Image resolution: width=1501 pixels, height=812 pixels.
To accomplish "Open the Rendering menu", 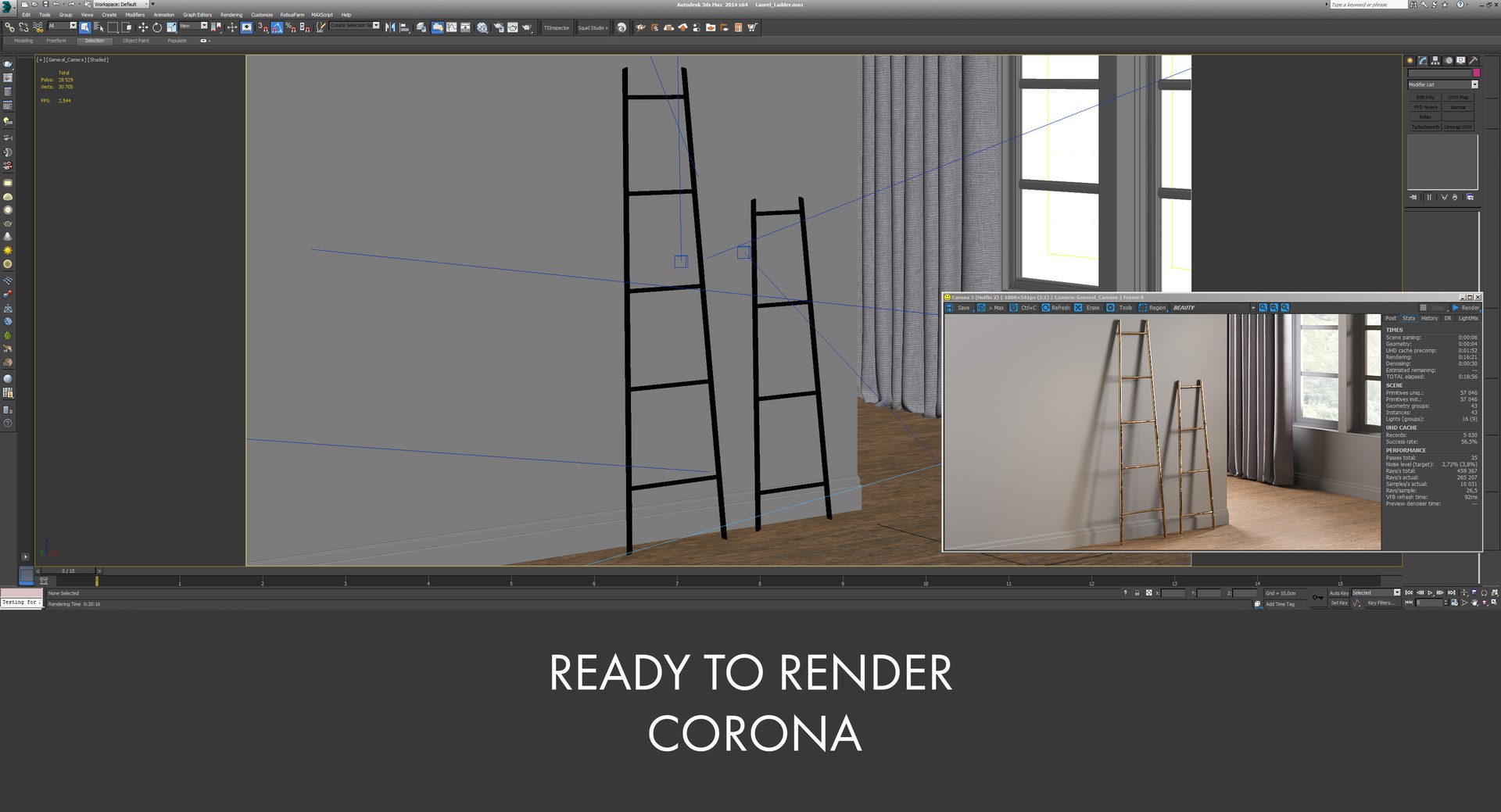I will coord(231,15).
